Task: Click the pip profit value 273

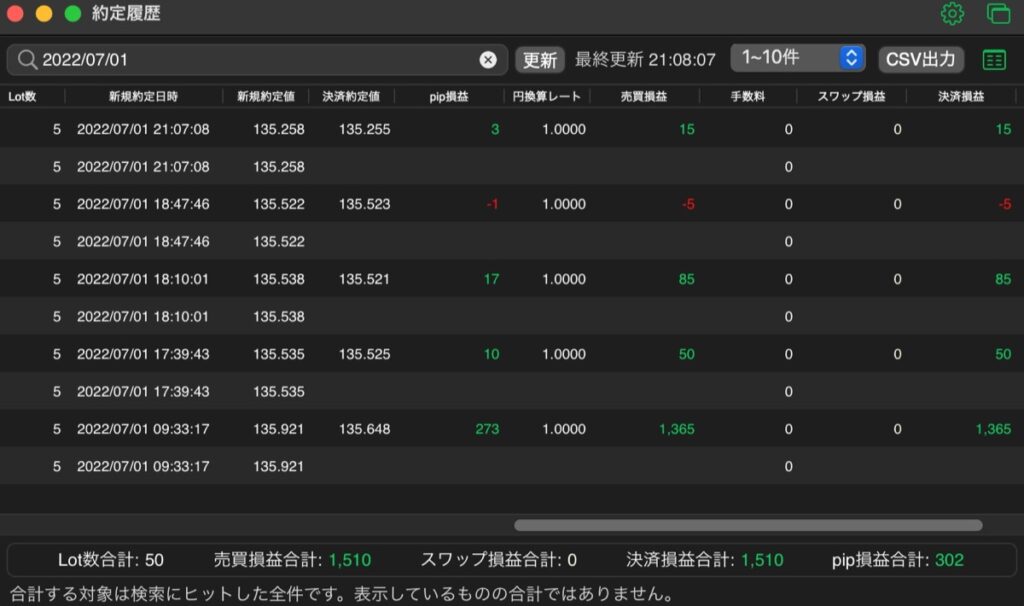Action: point(487,429)
